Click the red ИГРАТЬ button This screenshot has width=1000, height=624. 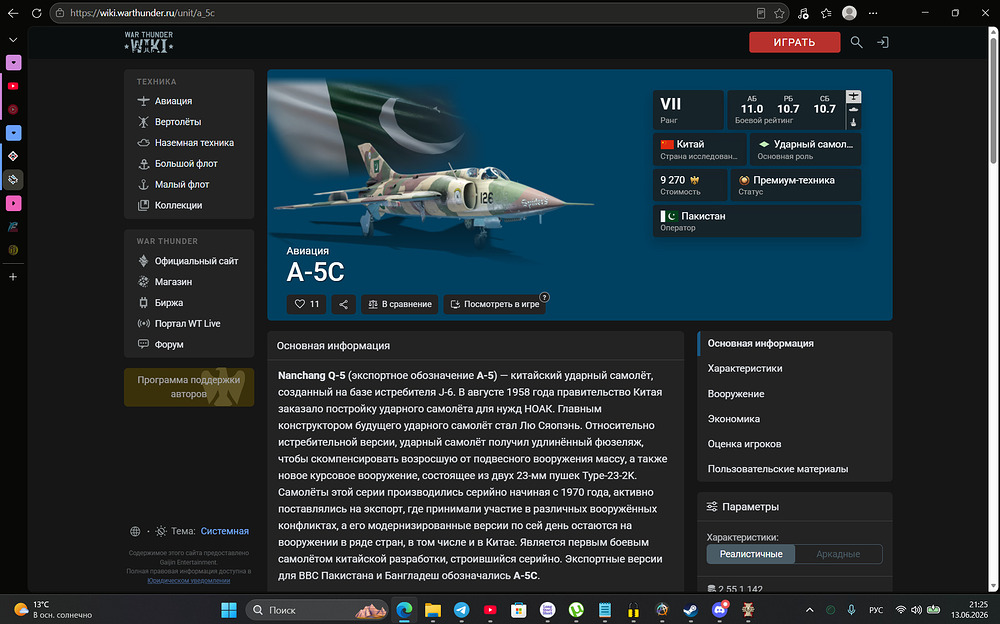click(794, 42)
